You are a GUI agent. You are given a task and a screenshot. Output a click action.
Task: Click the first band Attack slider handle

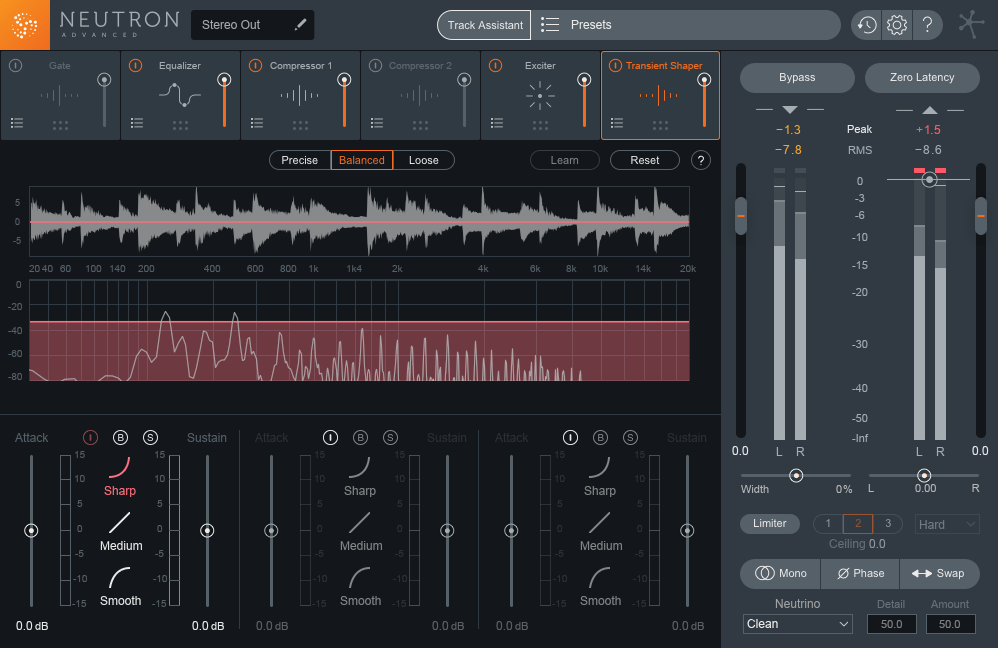click(x=31, y=530)
